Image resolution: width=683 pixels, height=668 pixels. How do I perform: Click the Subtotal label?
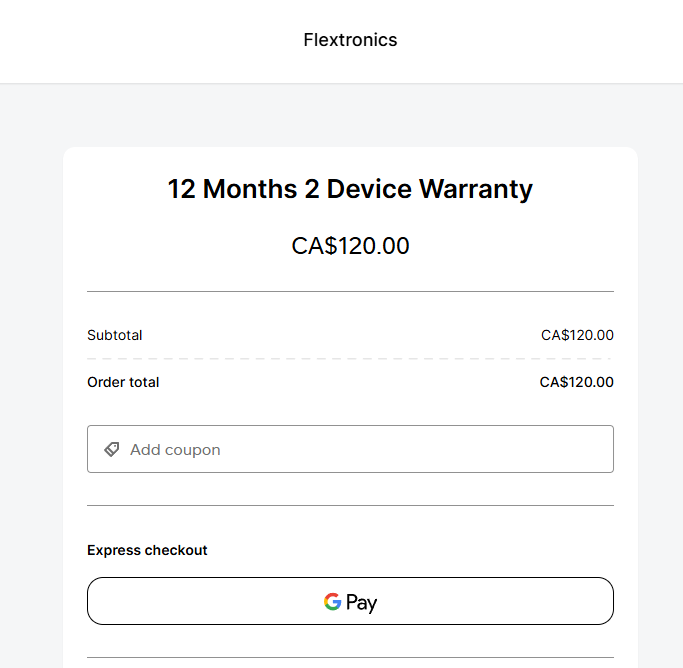(x=114, y=335)
